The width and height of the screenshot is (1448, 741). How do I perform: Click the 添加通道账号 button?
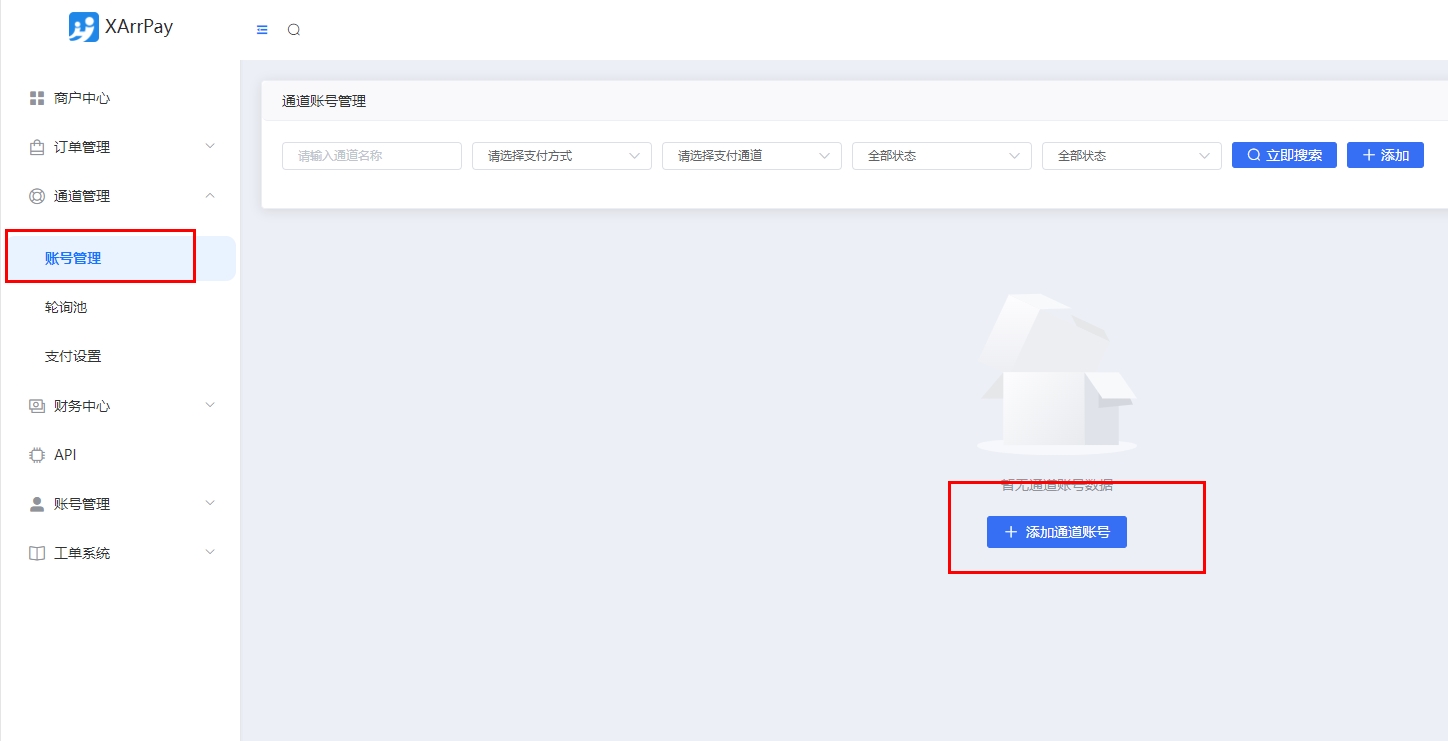(1056, 532)
